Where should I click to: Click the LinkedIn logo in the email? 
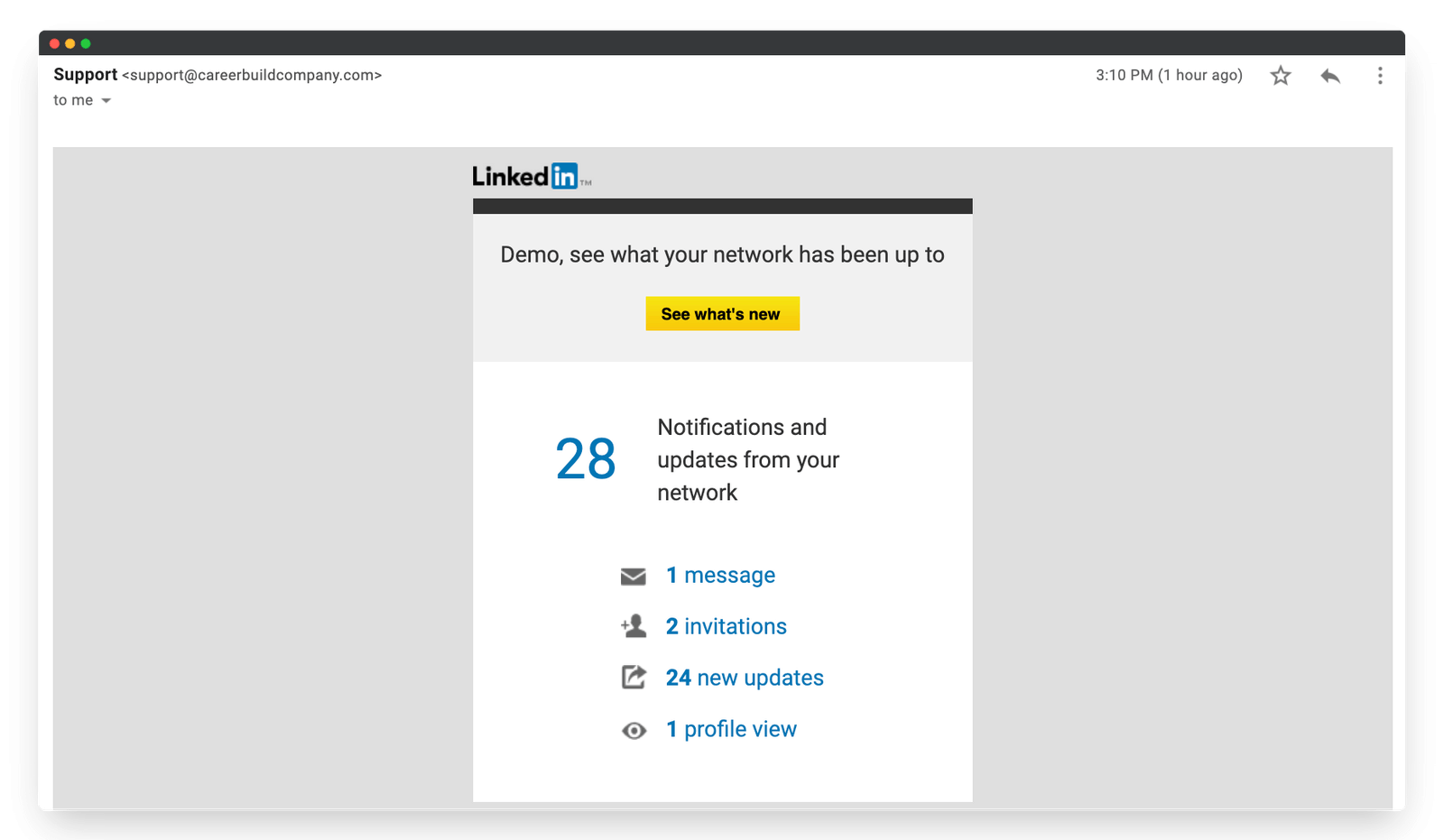(x=531, y=175)
